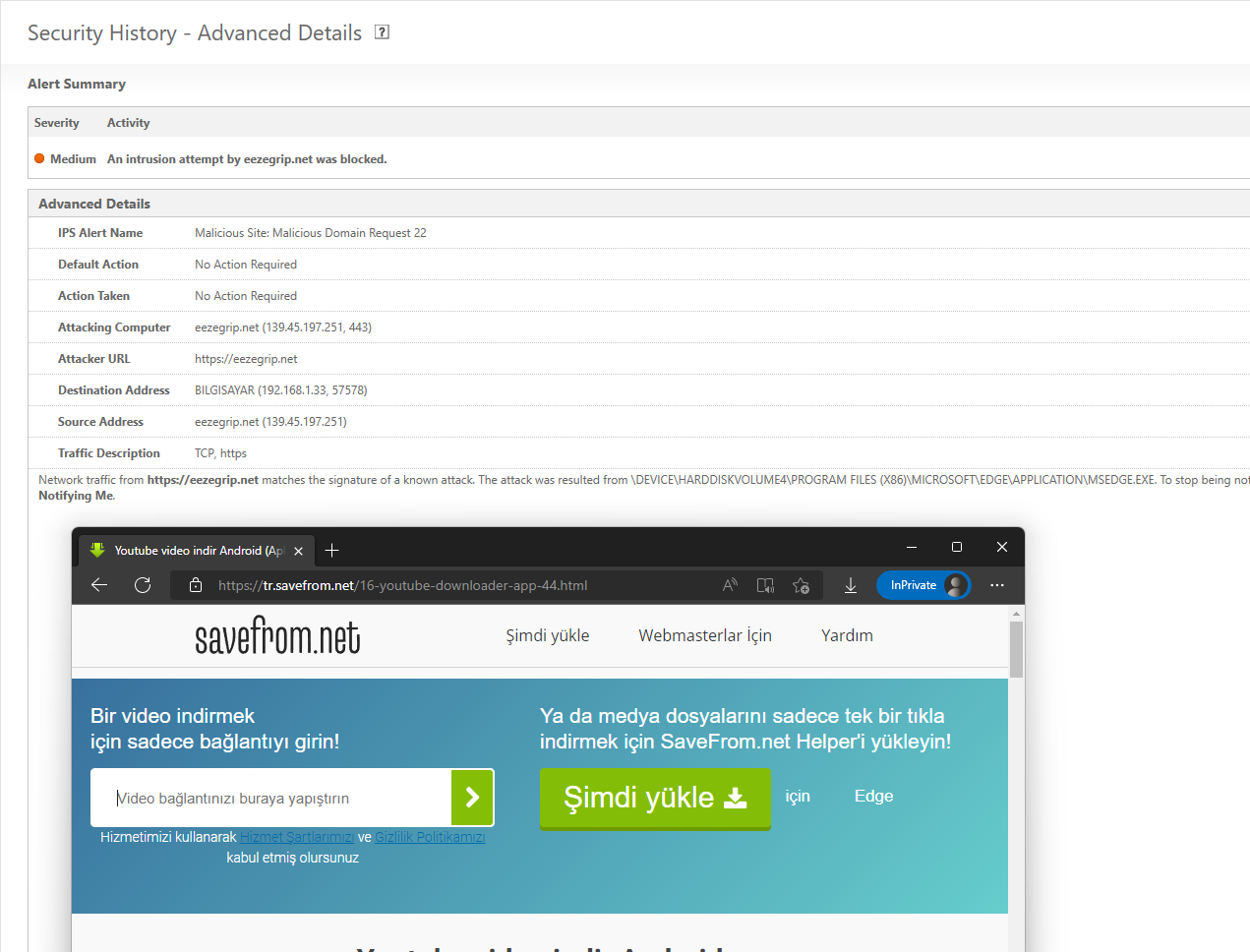Viewport: 1250px width, 952px height.
Task: Open the Security History help icon
Action: [x=383, y=32]
